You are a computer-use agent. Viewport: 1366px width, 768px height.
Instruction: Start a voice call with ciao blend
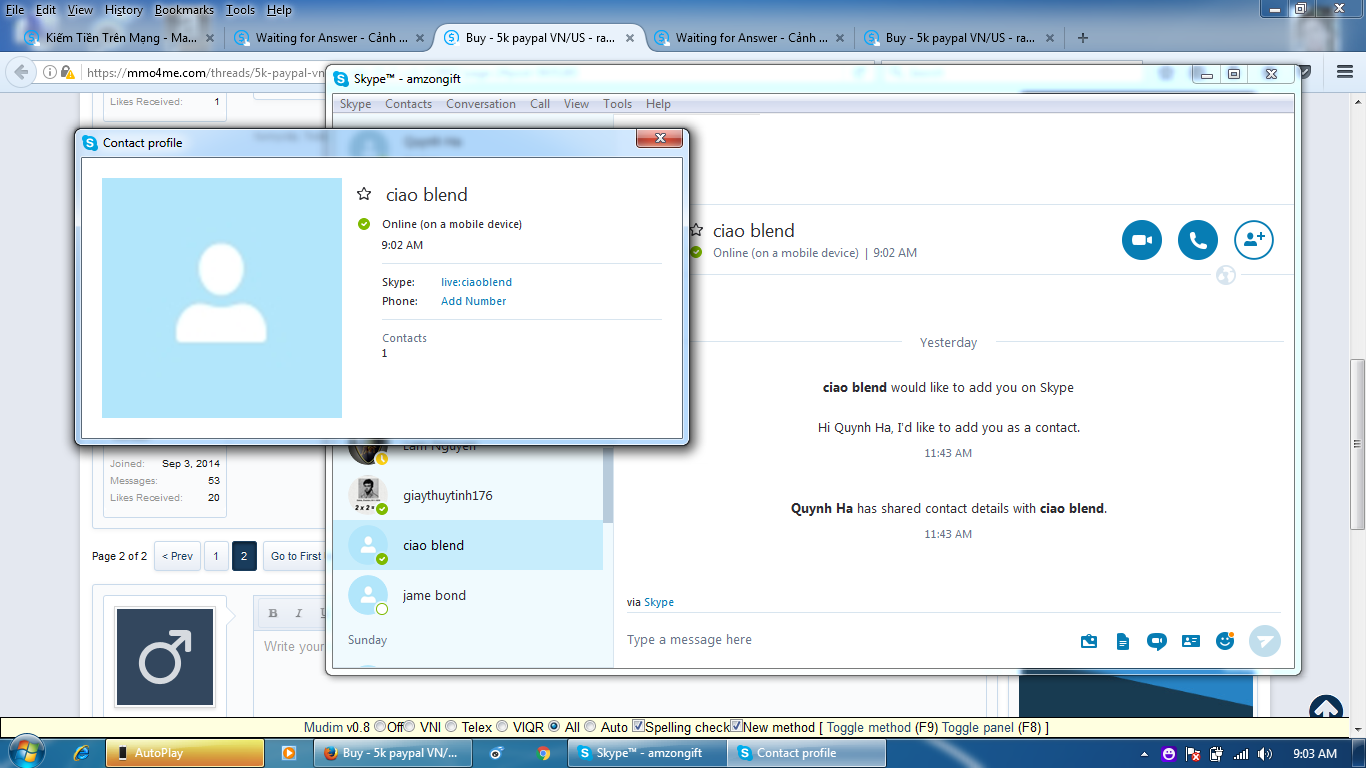1198,240
